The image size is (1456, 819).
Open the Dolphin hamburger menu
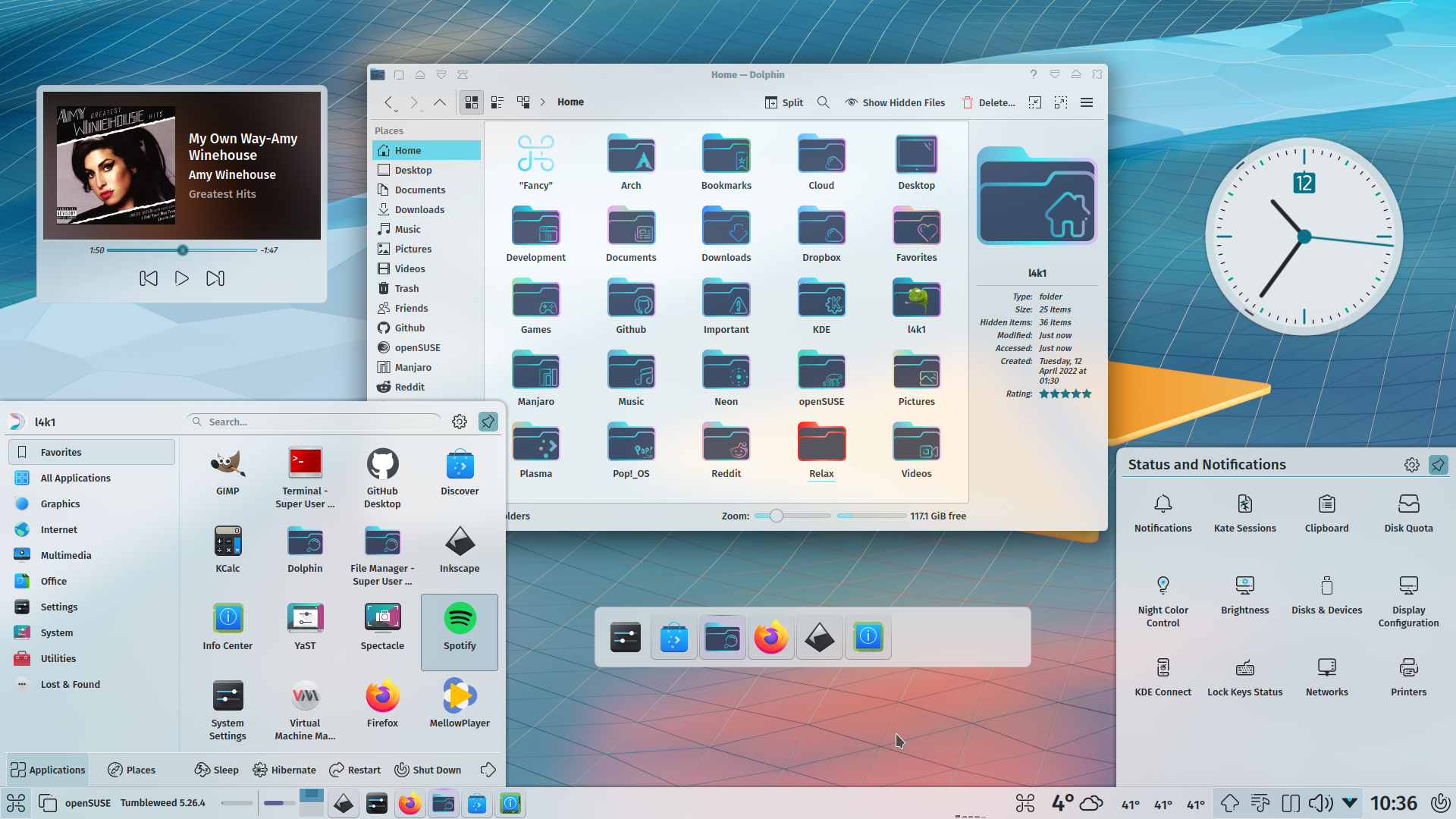click(x=1086, y=102)
